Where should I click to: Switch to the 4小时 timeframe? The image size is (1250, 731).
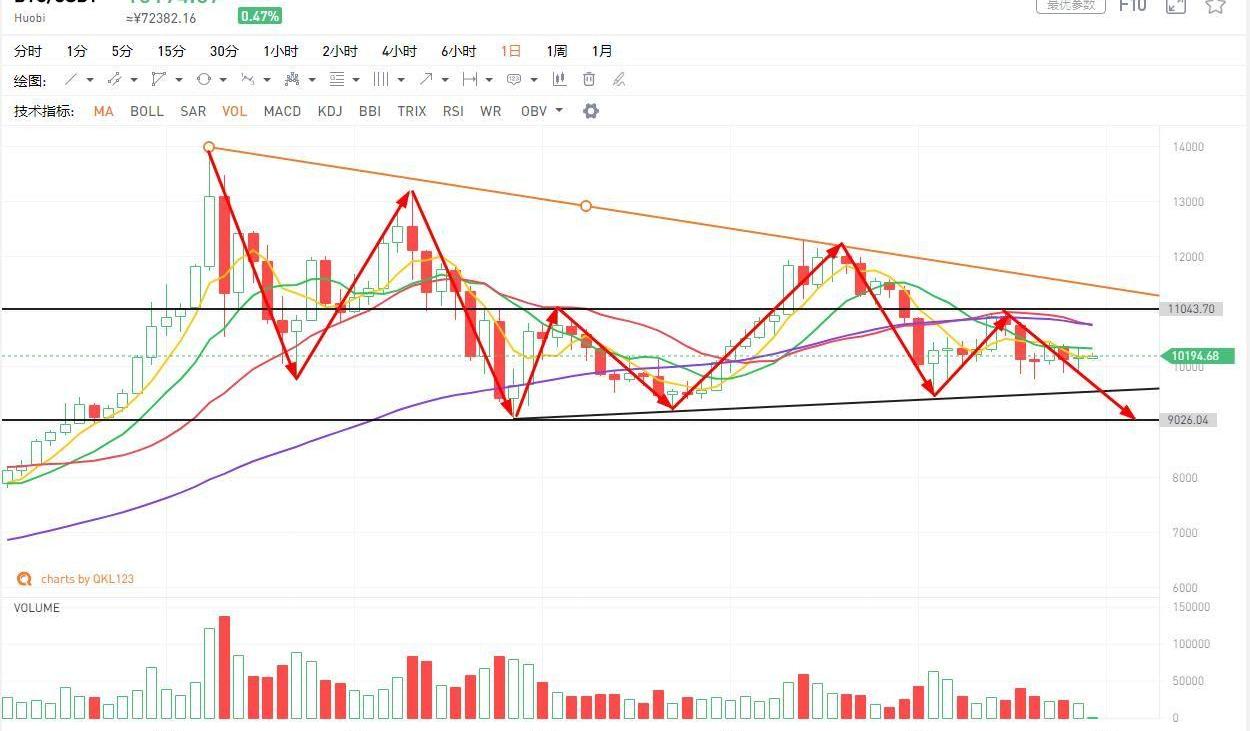tap(399, 51)
